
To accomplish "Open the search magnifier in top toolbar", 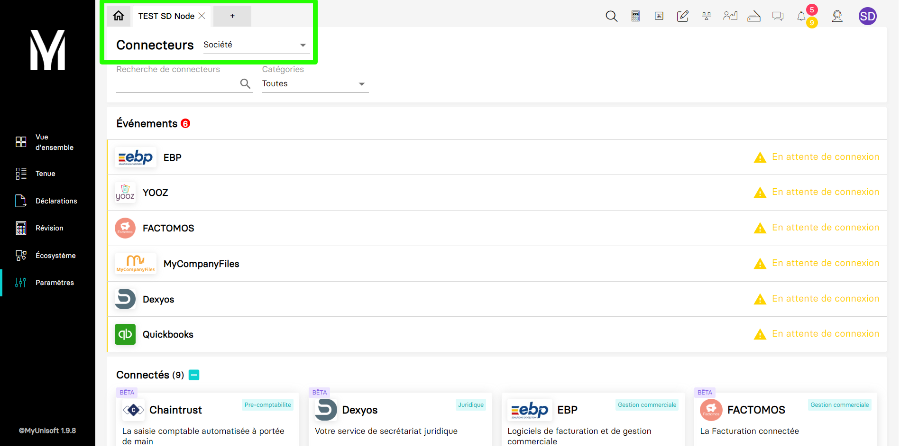I will click(x=611, y=16).
